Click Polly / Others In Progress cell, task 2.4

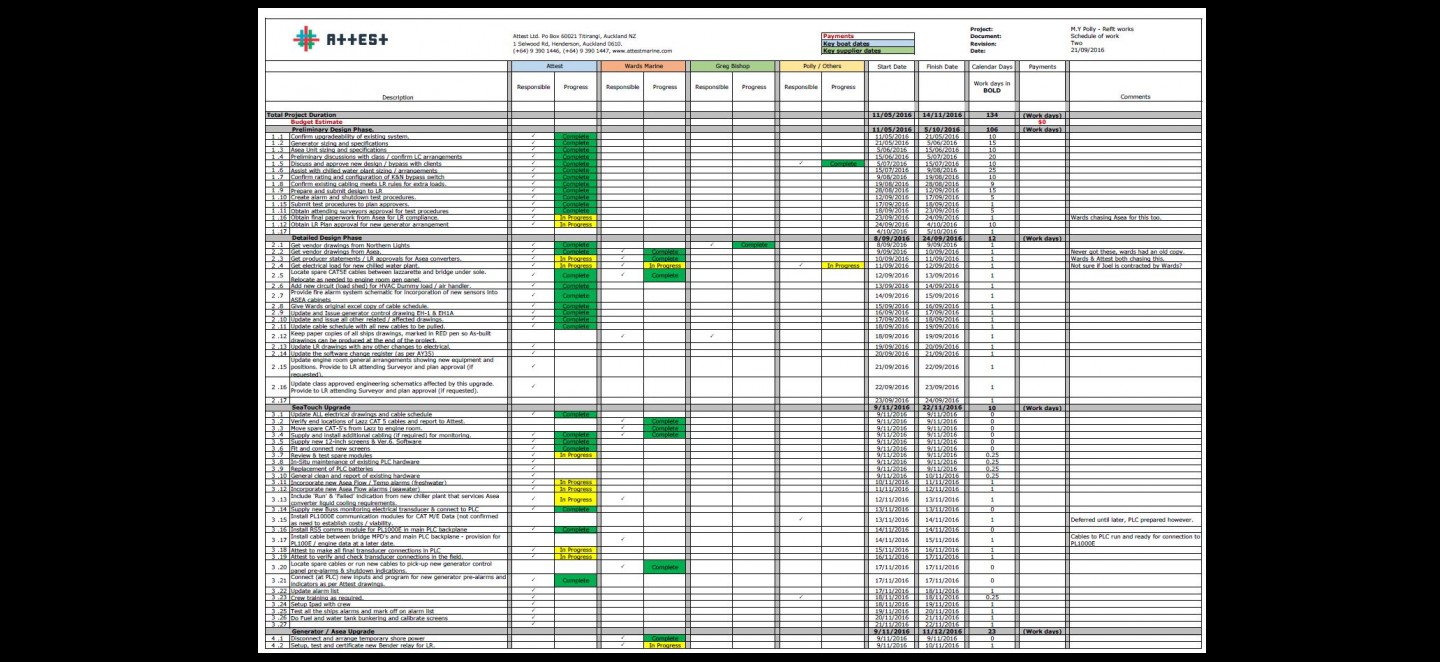pos(843,265)
